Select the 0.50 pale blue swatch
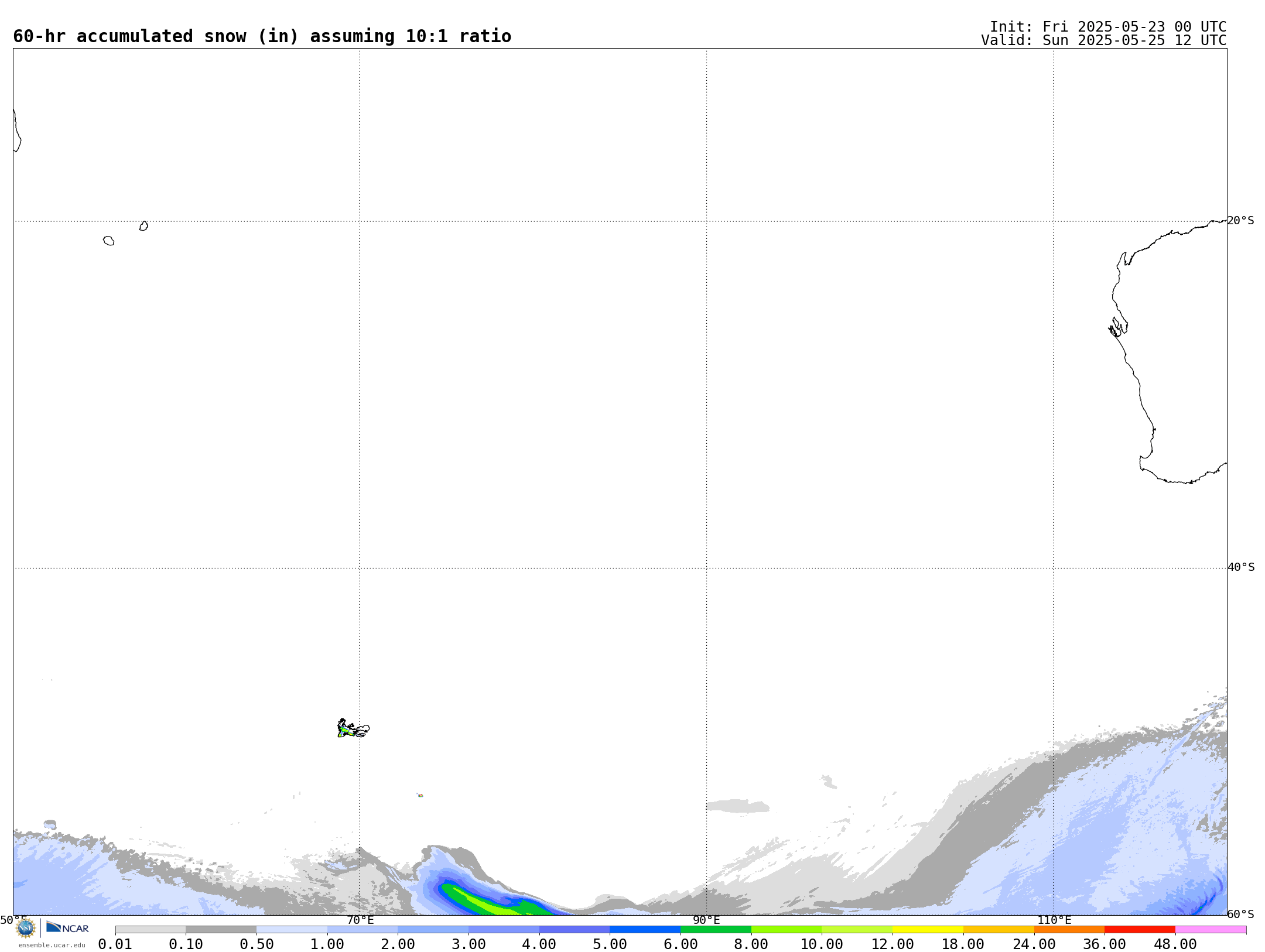This screenshot has width=1265, height=952. (292, 930)
